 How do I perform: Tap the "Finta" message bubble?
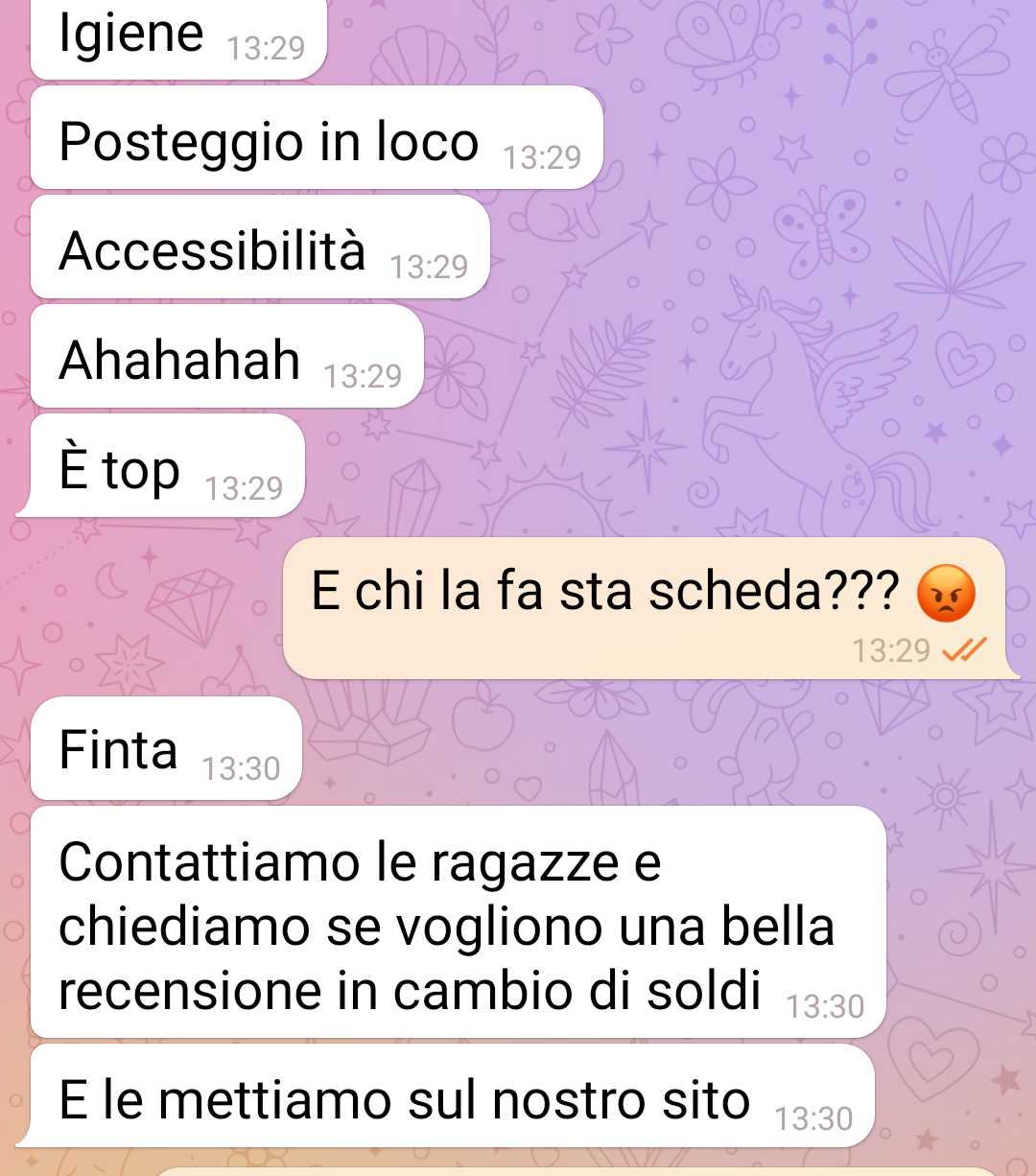click(x=167, y=748)
